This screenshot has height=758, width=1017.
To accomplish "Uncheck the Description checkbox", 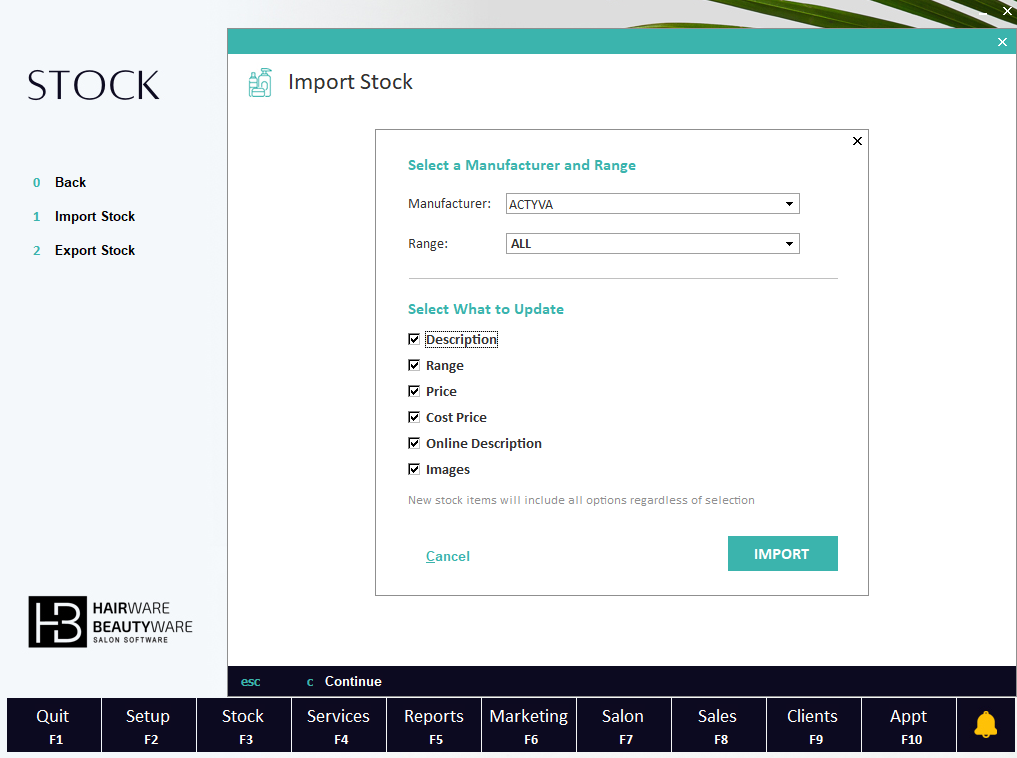I will 414,340.
